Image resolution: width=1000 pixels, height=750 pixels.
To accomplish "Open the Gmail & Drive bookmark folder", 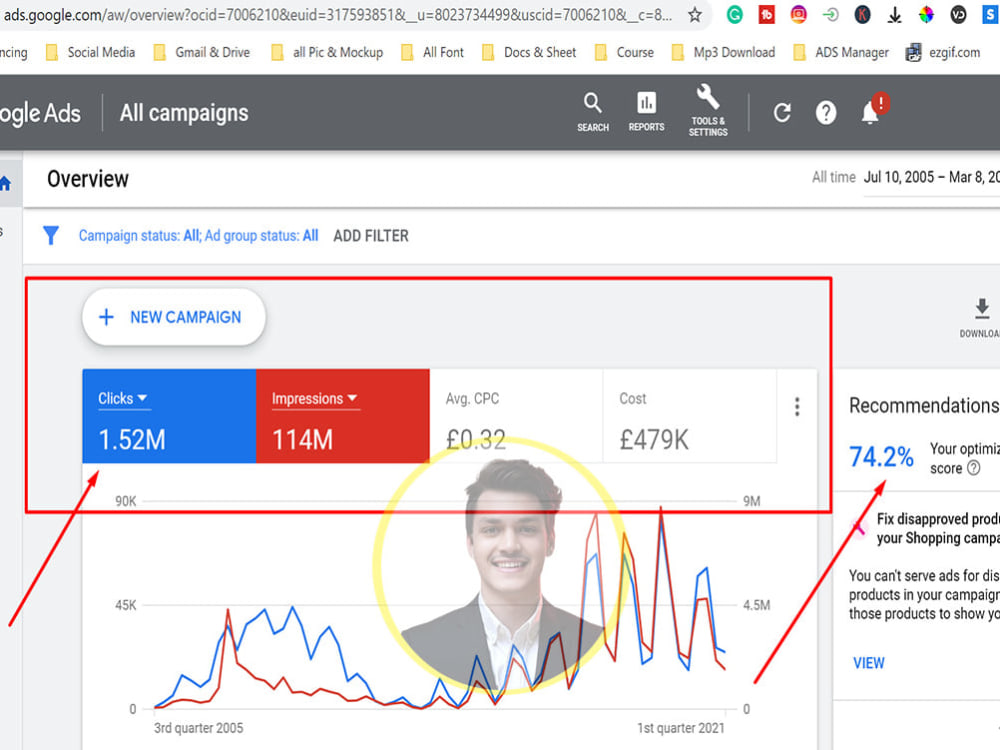I will pos(202,52).
